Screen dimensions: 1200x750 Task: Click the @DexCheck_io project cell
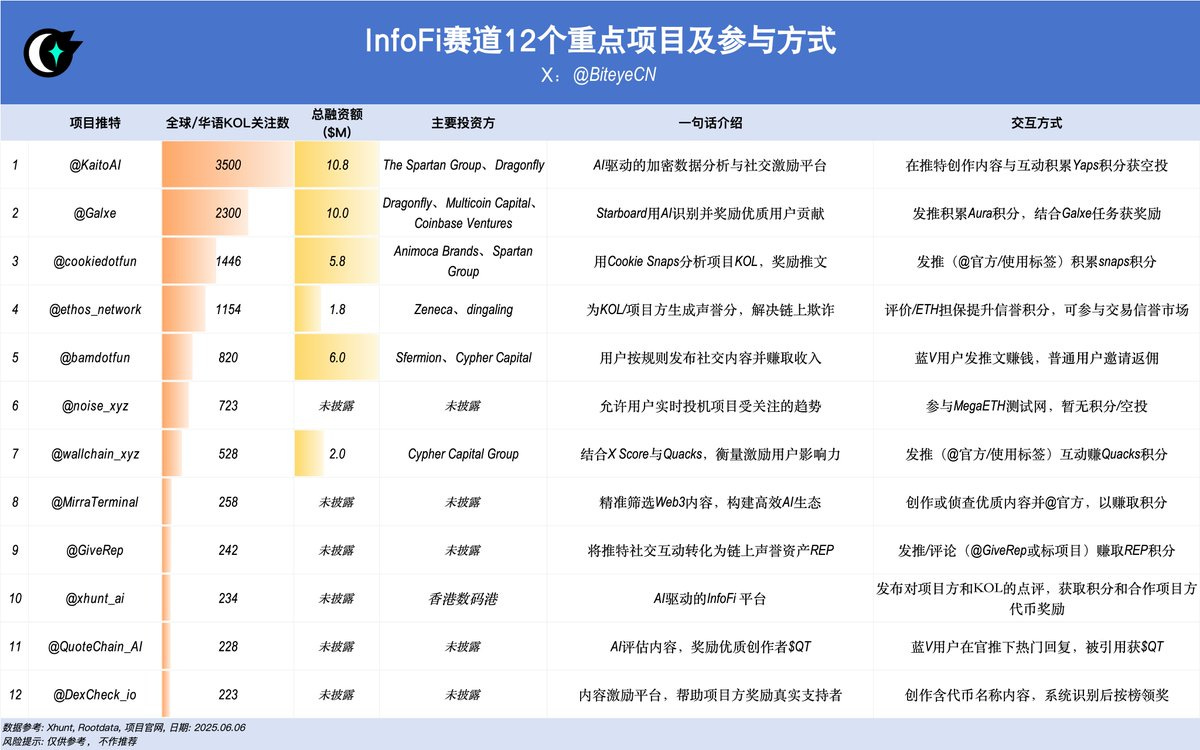[x=95, y=694]
